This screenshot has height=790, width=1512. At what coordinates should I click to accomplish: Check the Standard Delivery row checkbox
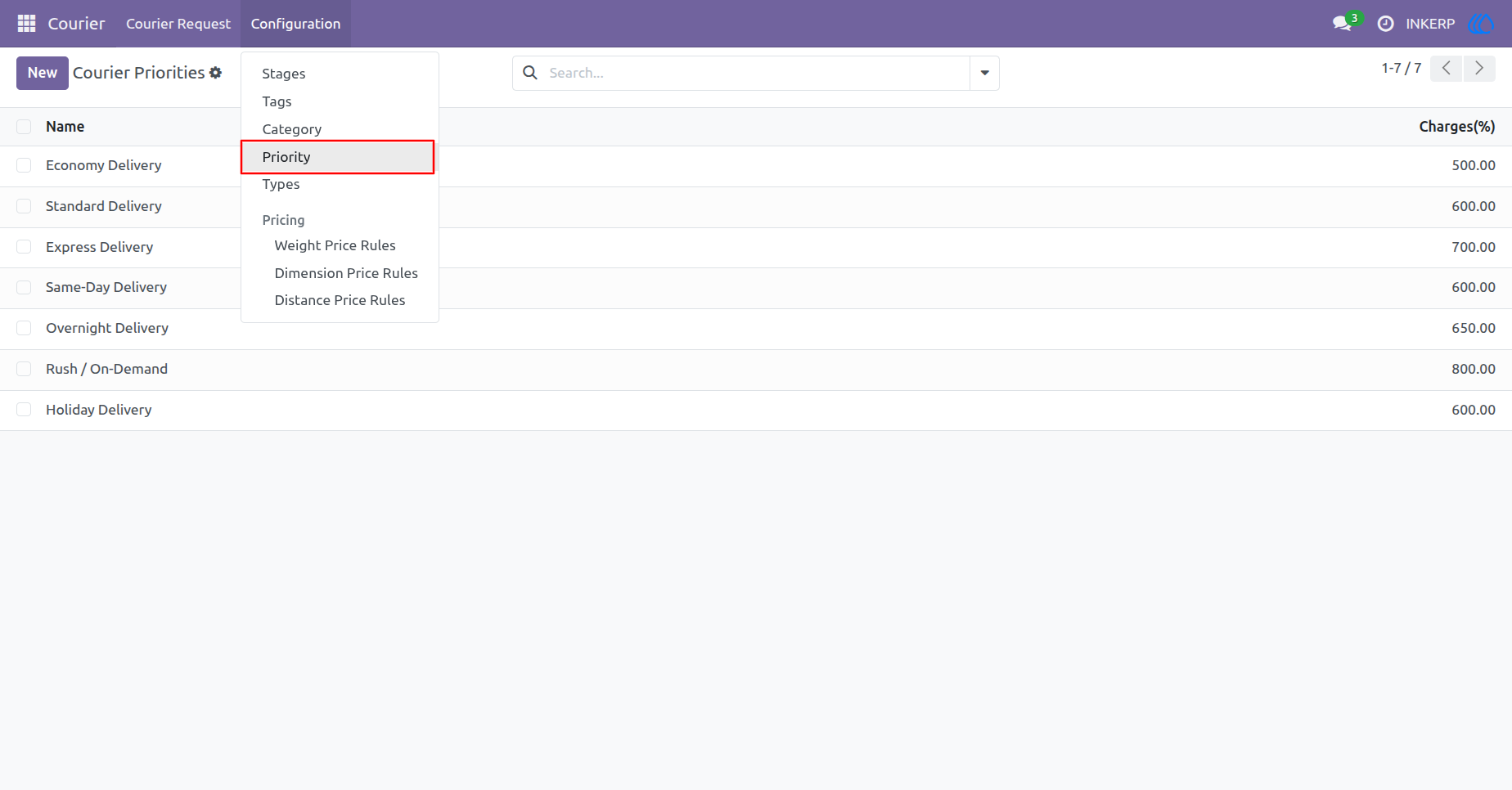24,206
